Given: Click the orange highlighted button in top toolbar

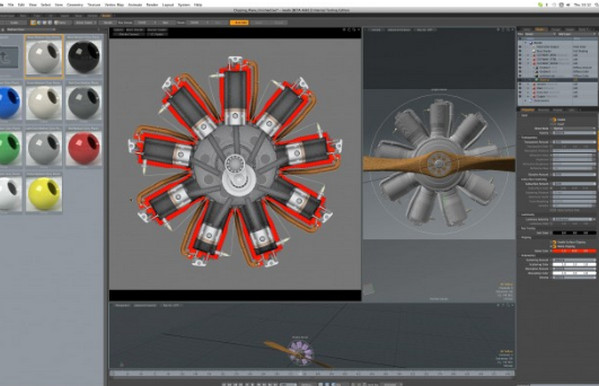Looking at the screenshot, I should [x=239, y=23].
